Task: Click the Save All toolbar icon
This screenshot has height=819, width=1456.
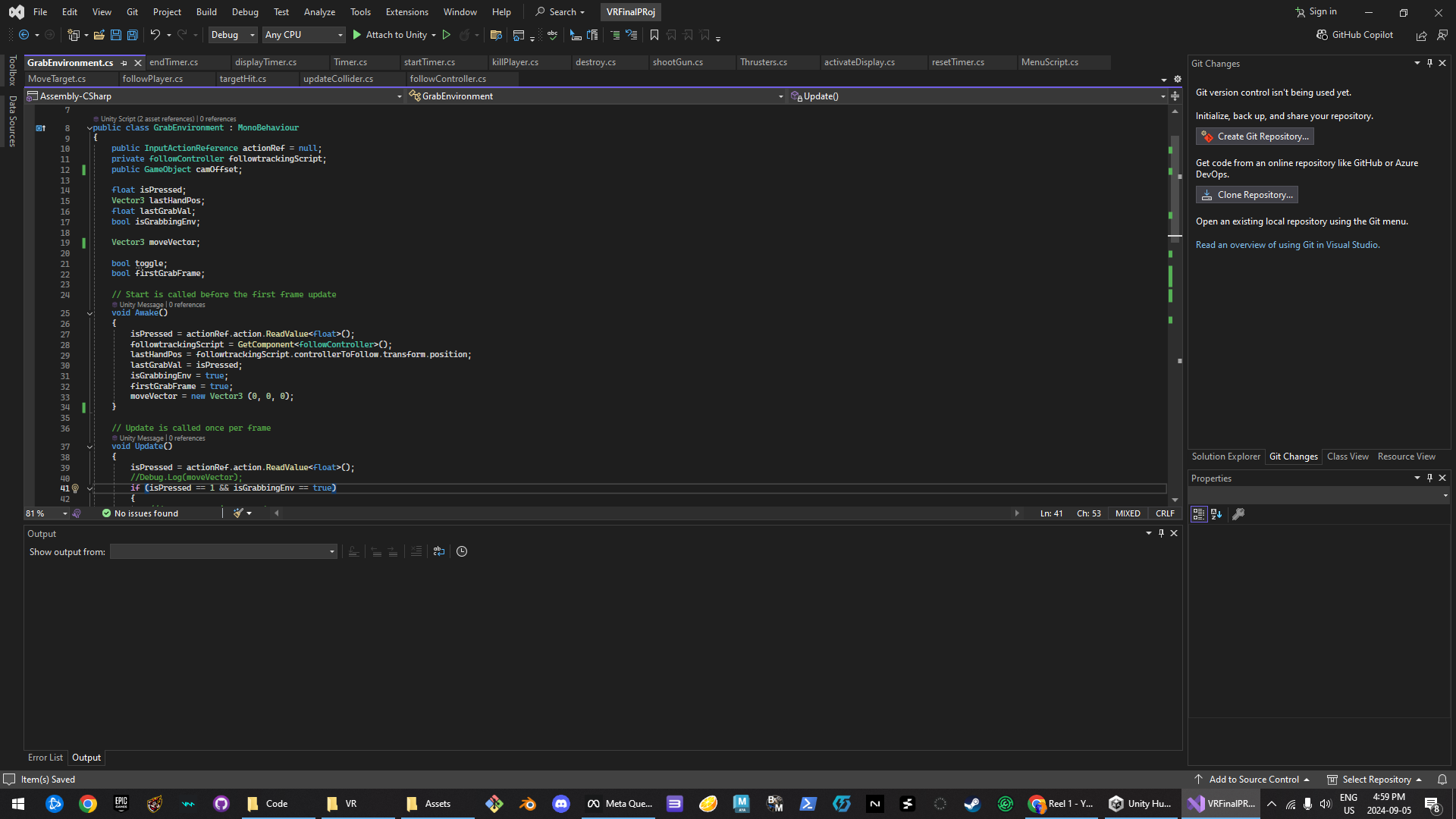Action: 132,35
